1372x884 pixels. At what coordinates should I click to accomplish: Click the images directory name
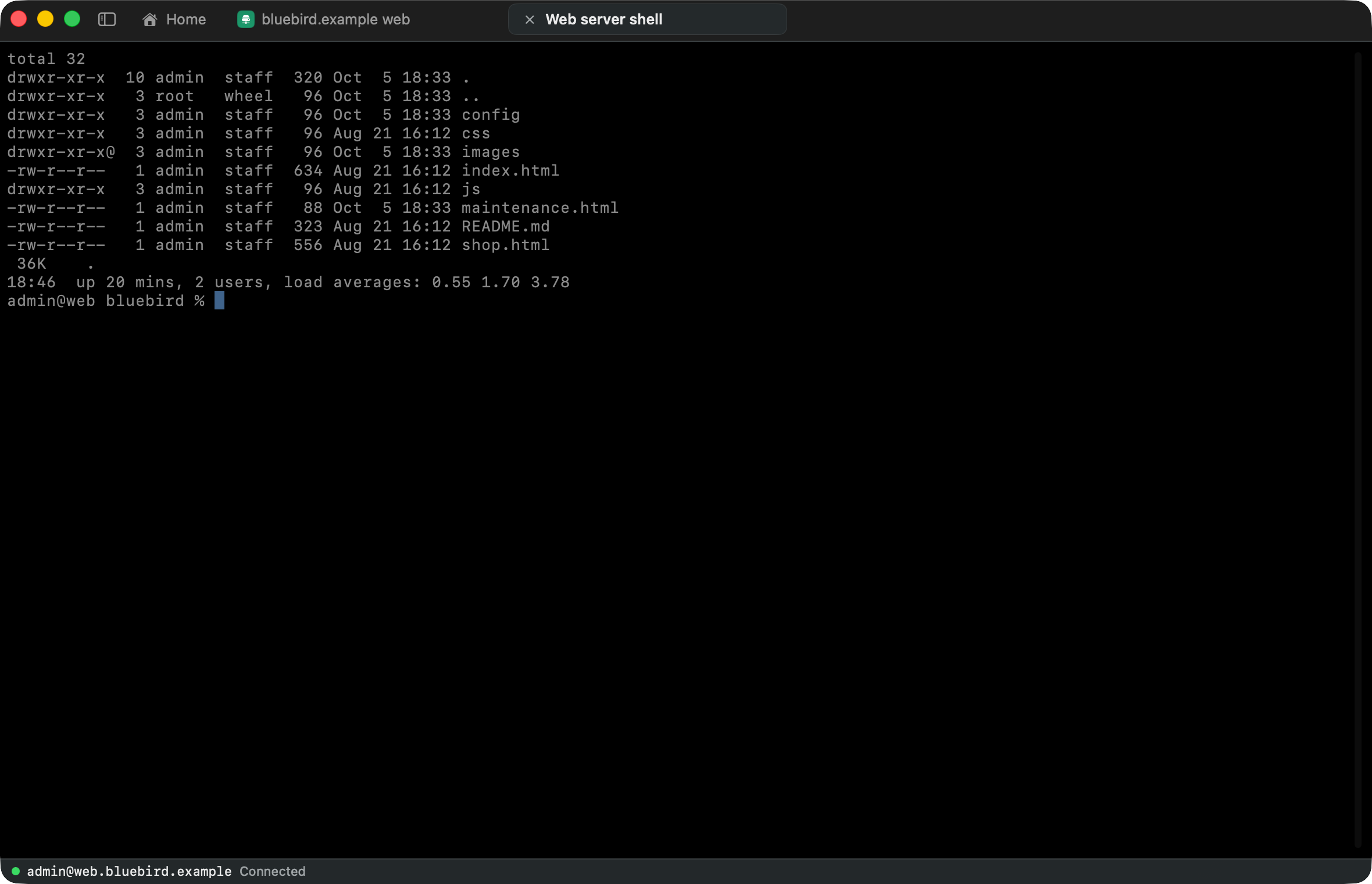[491, 152]
